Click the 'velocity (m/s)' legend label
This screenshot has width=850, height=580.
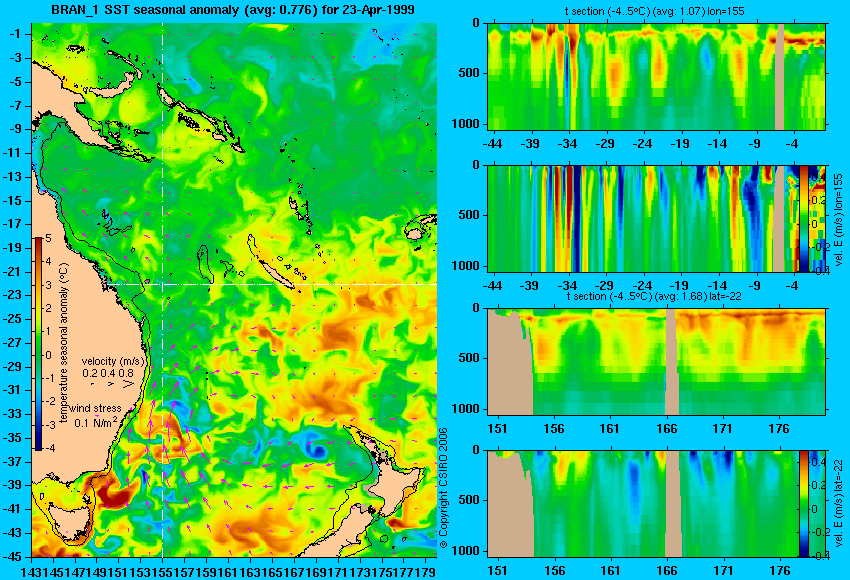[x=114, y=361]
